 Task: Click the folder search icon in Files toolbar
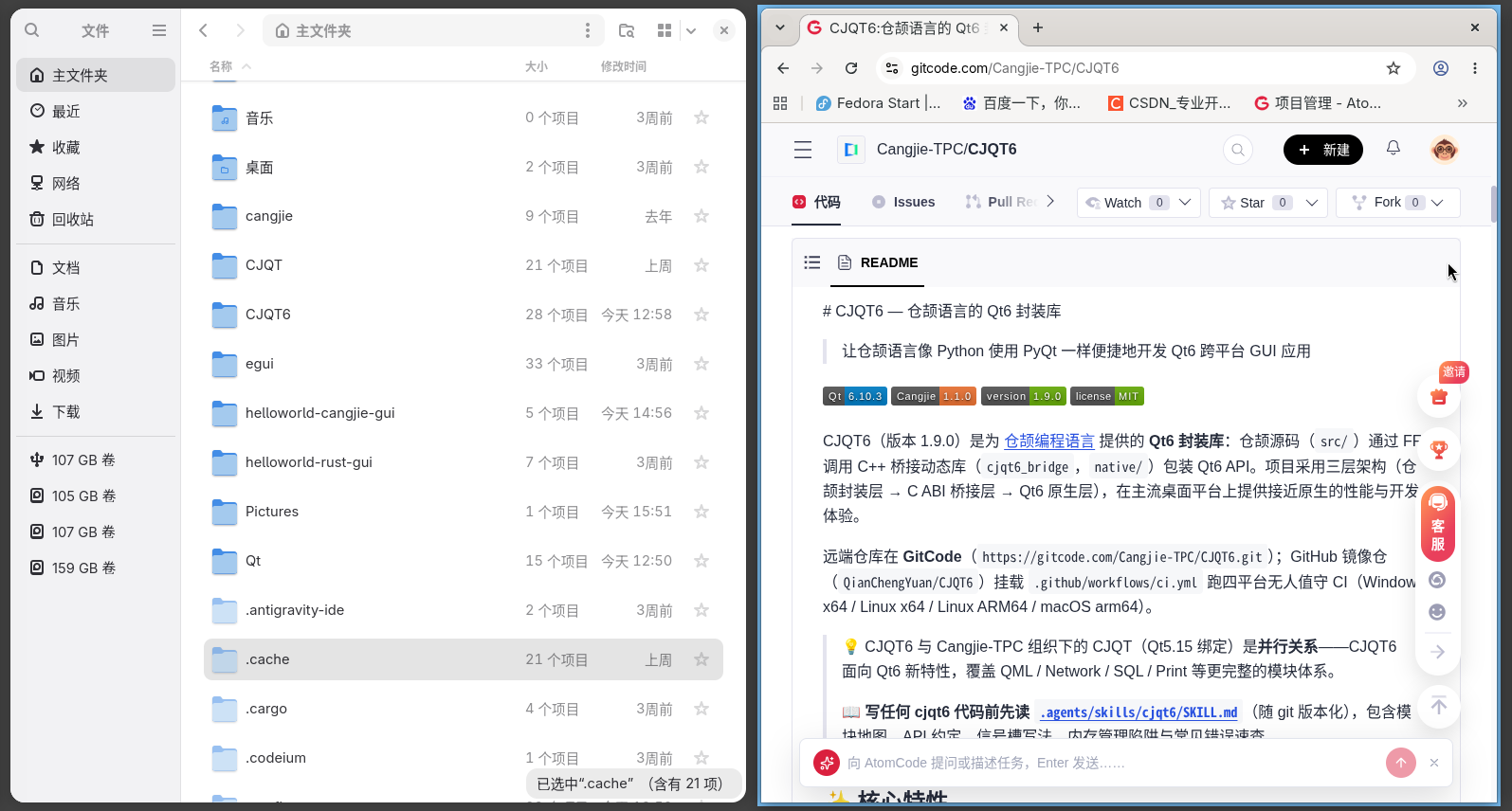click(627, 30)
